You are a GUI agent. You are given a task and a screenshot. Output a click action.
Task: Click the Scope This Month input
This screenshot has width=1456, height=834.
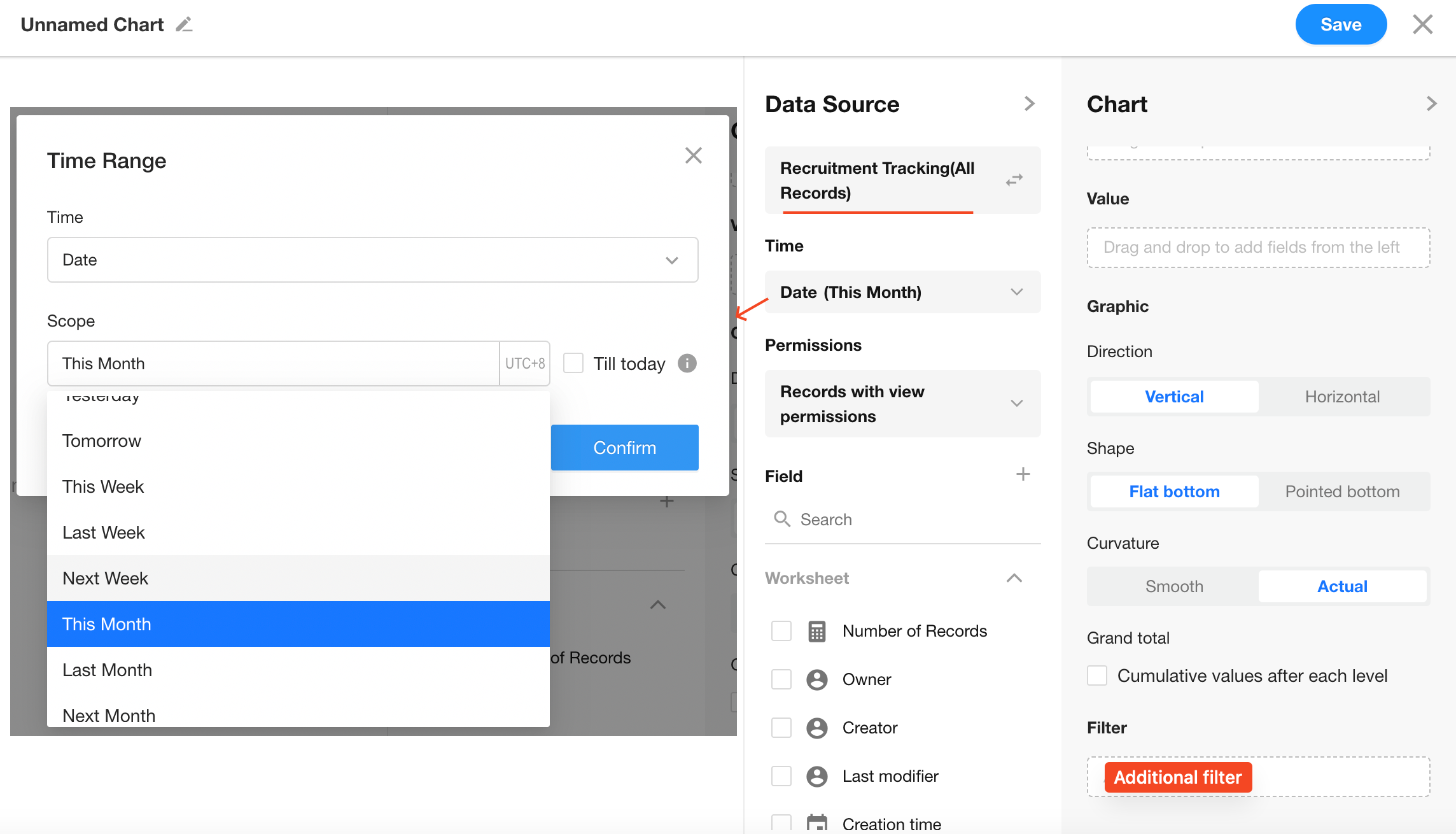pos(274,364)
